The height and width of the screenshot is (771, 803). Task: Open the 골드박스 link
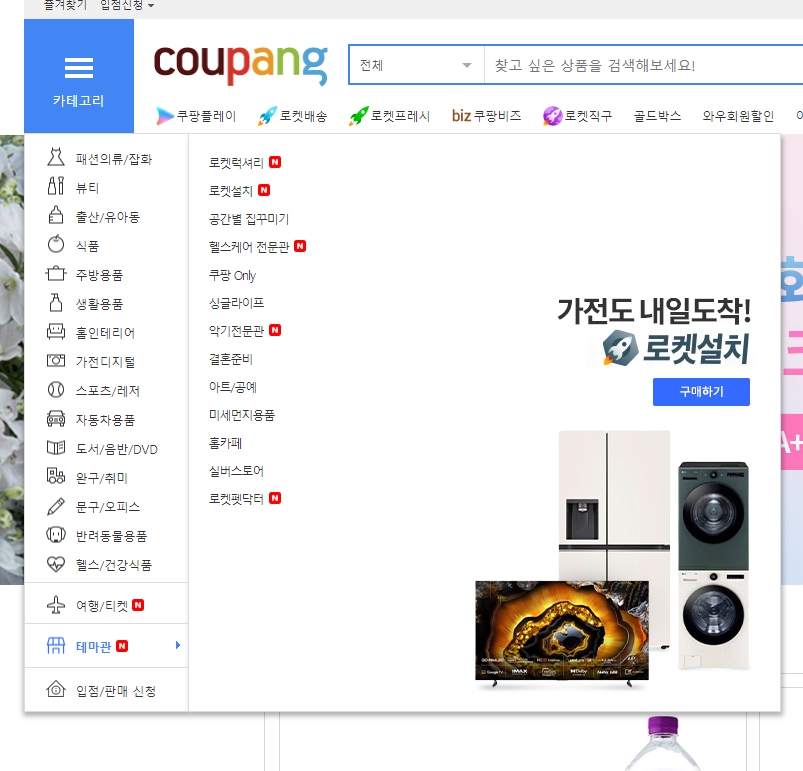[657, 116]
